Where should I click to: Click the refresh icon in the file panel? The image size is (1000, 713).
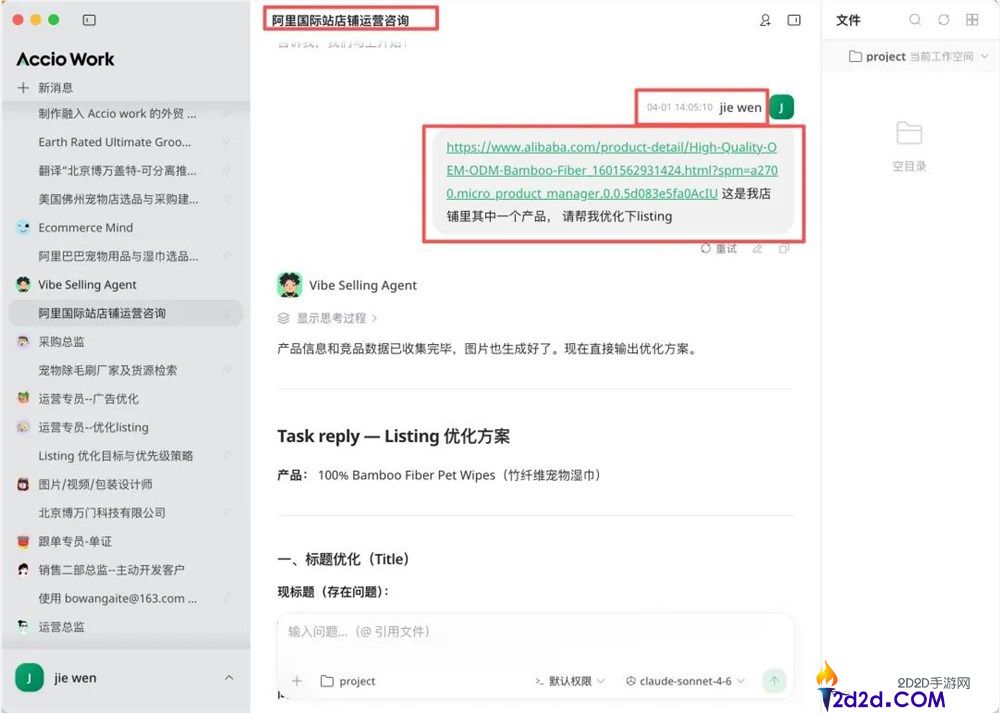pyautogui.click(x=943, y=20)
